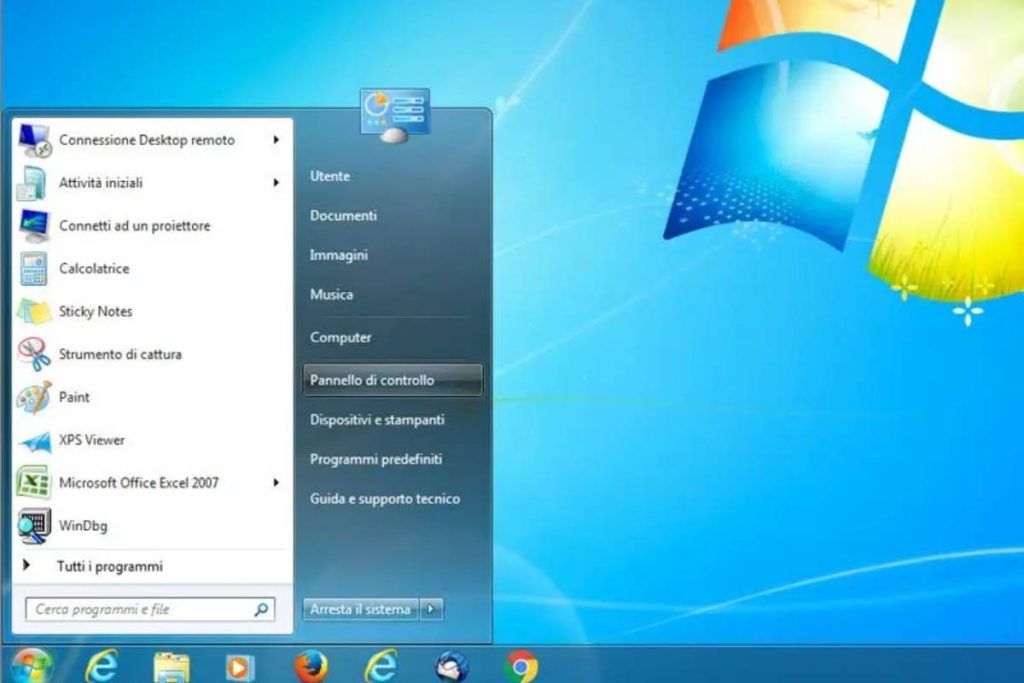This screenshot has height=683, width=1024.
Task: Open Computer from the Start menu
Action: [341, 338]
